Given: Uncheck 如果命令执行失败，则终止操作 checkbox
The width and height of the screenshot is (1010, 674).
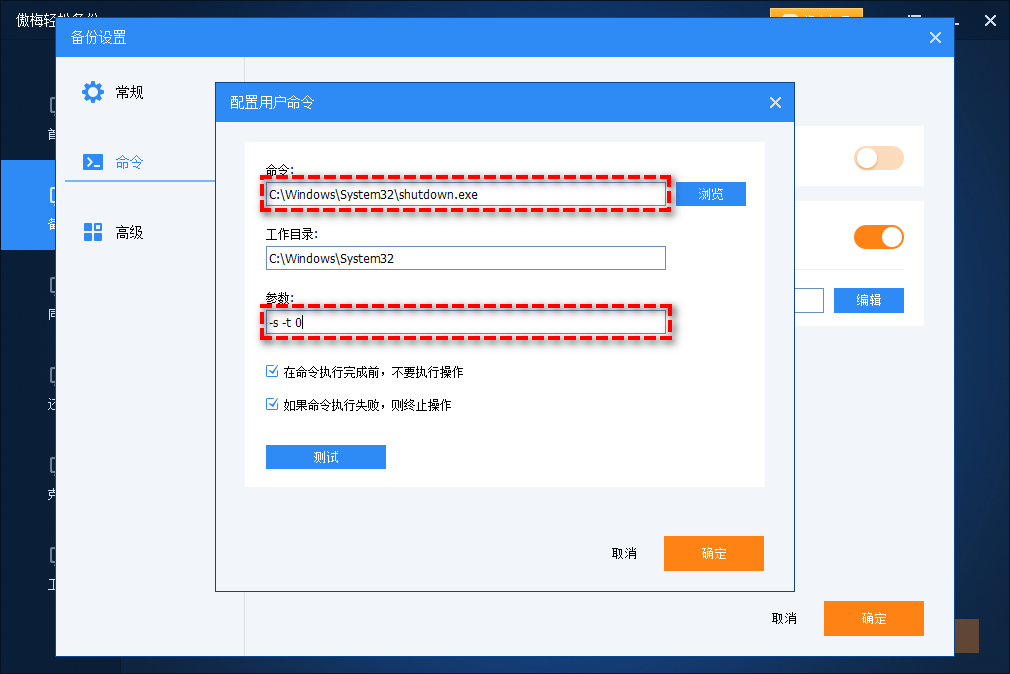Looking at the screenshot, I should coord(272,405).
